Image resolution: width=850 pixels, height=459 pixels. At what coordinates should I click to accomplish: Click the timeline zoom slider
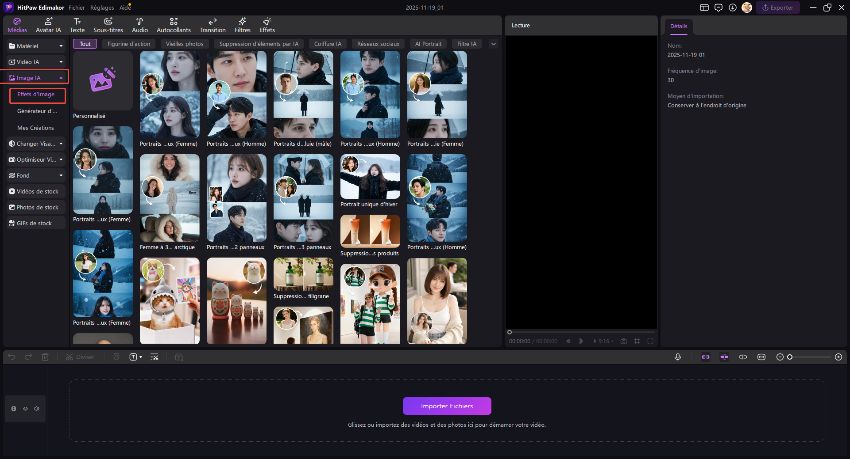pos(812,357)
